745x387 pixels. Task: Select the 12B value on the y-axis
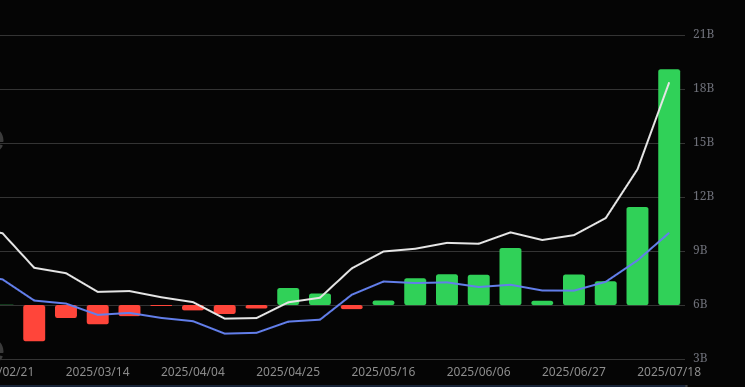(x=704, y=196)
